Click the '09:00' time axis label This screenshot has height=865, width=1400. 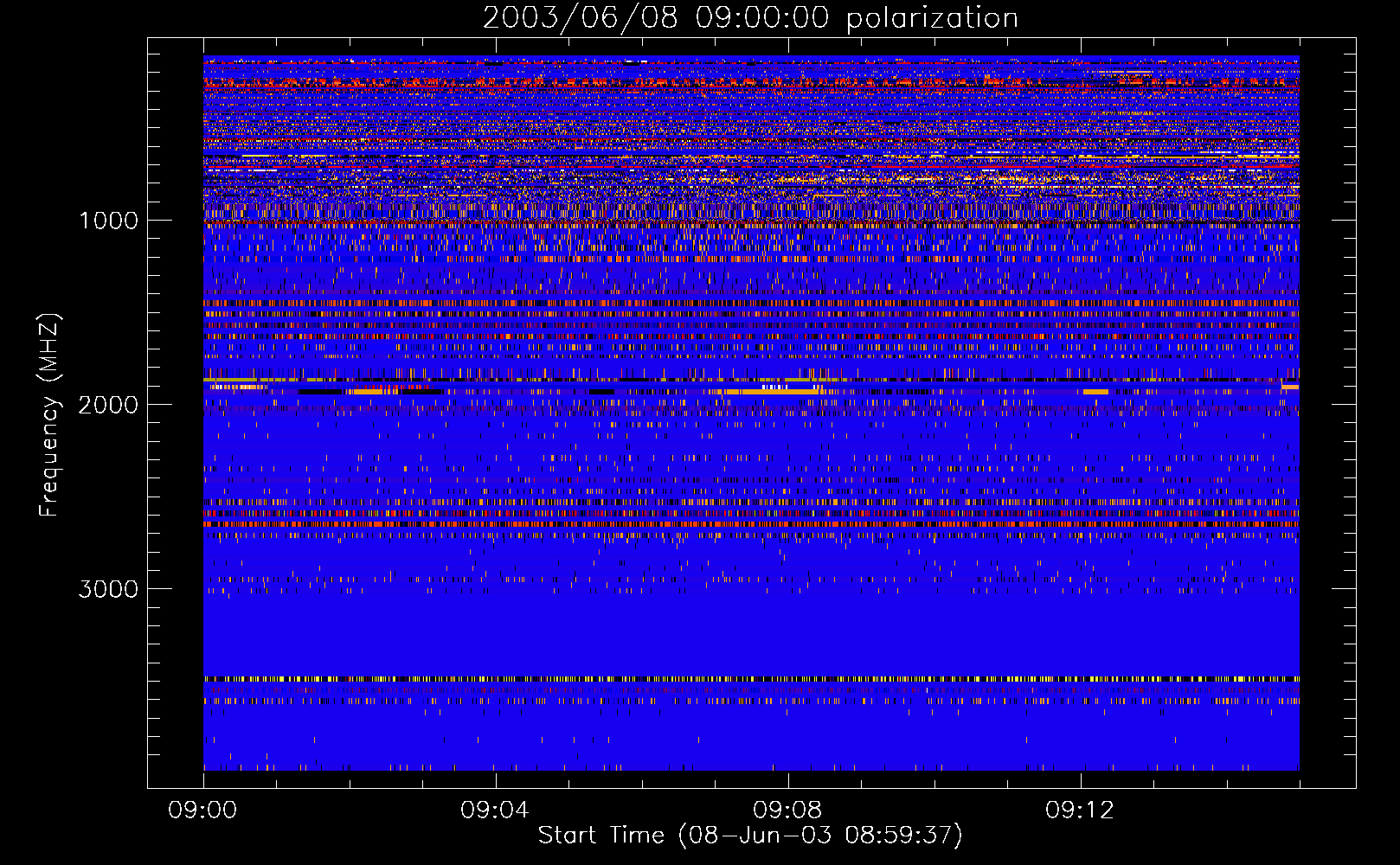pos(203,811)
